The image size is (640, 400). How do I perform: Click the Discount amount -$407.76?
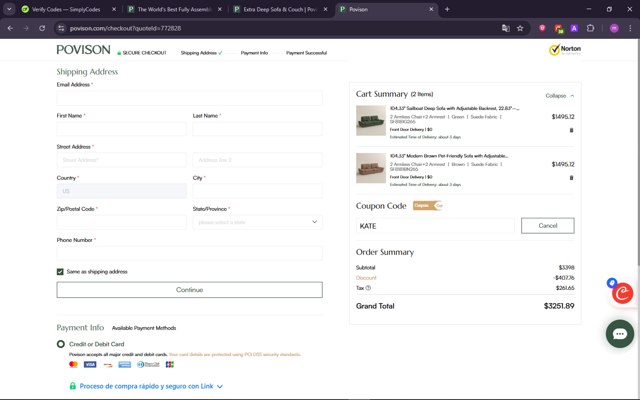(564, 278)
